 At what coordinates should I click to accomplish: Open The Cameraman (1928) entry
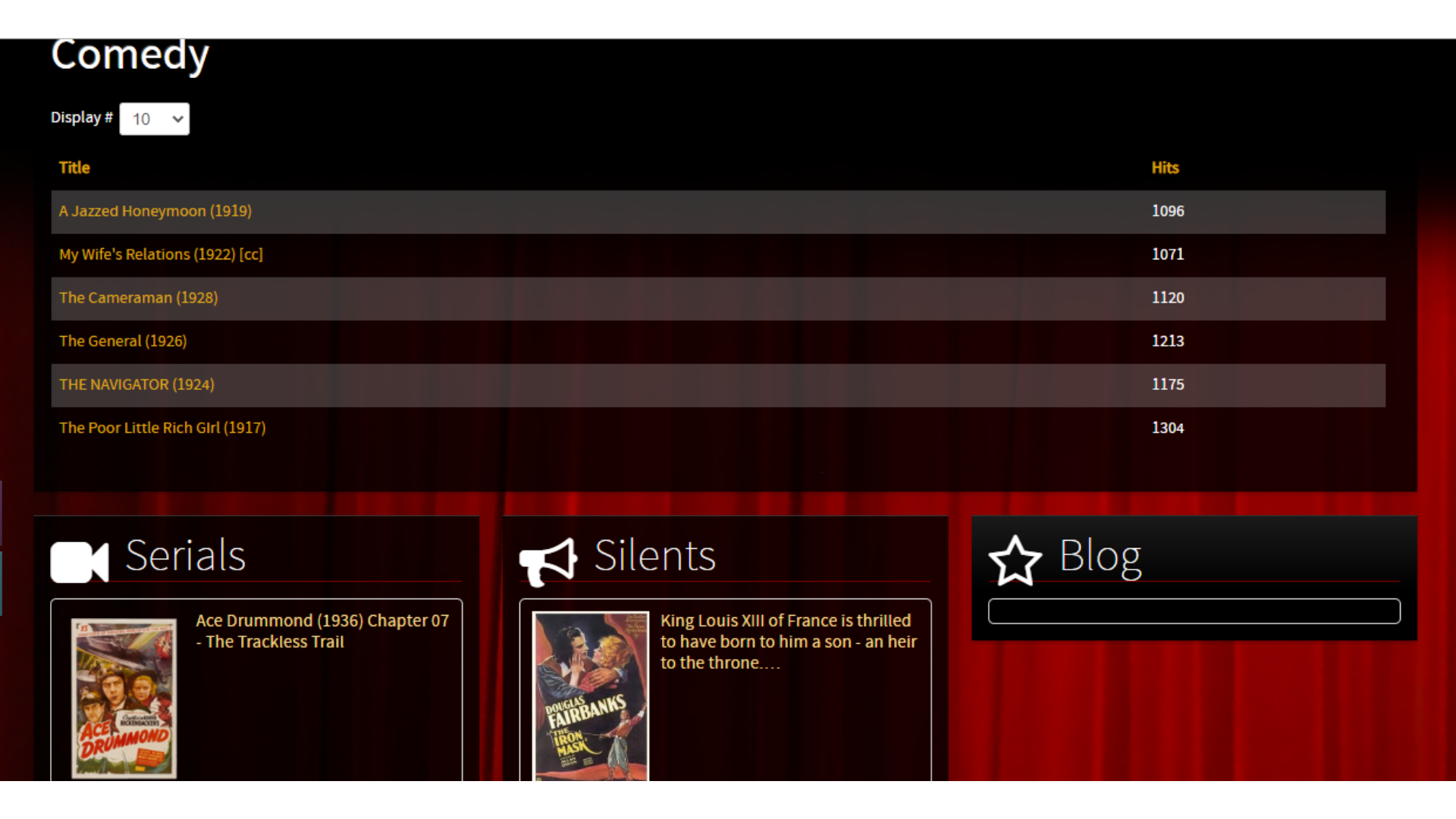tap(138, 297)
